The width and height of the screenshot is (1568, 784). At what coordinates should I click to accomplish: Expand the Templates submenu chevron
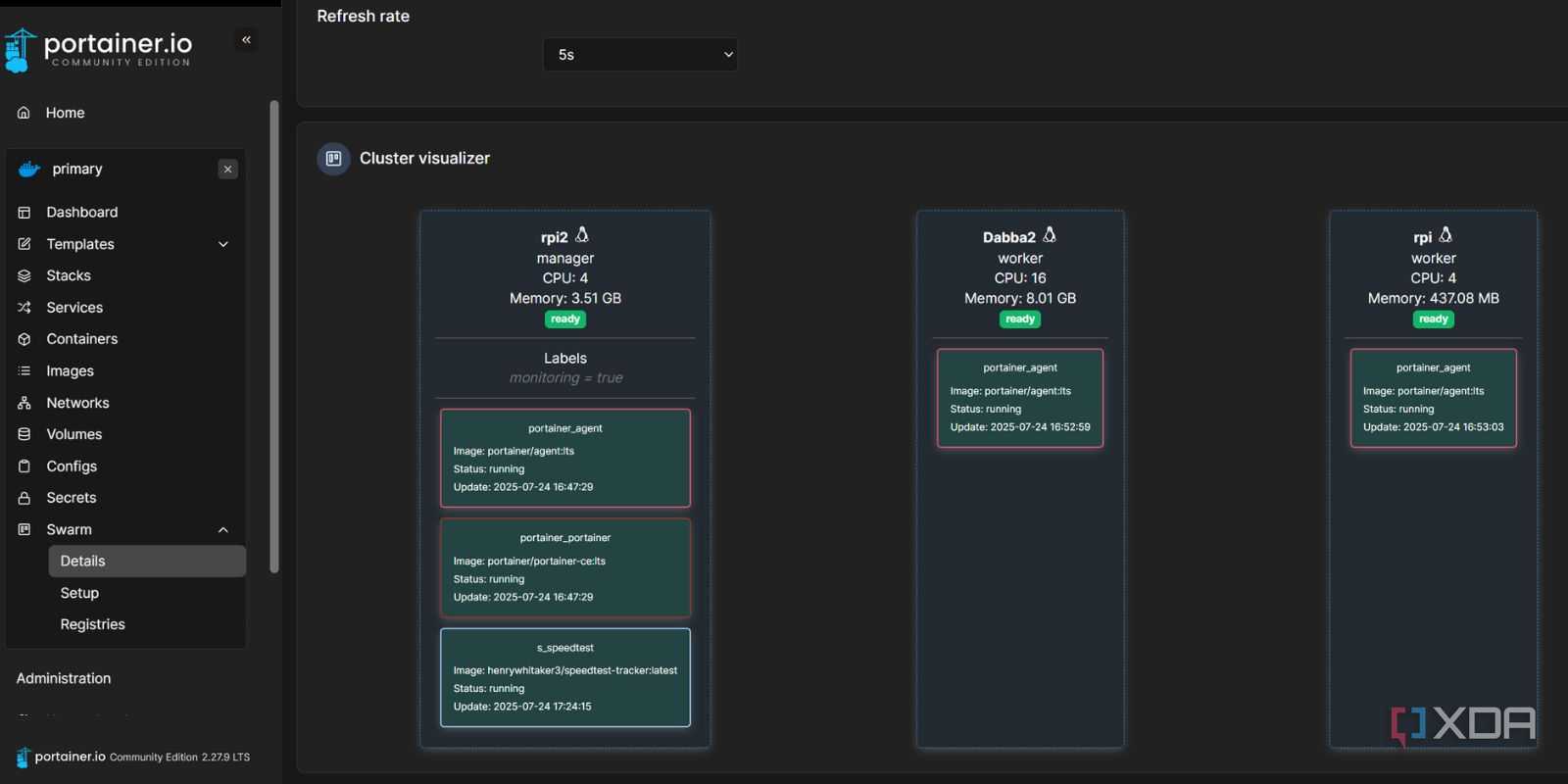coord(223,244)
